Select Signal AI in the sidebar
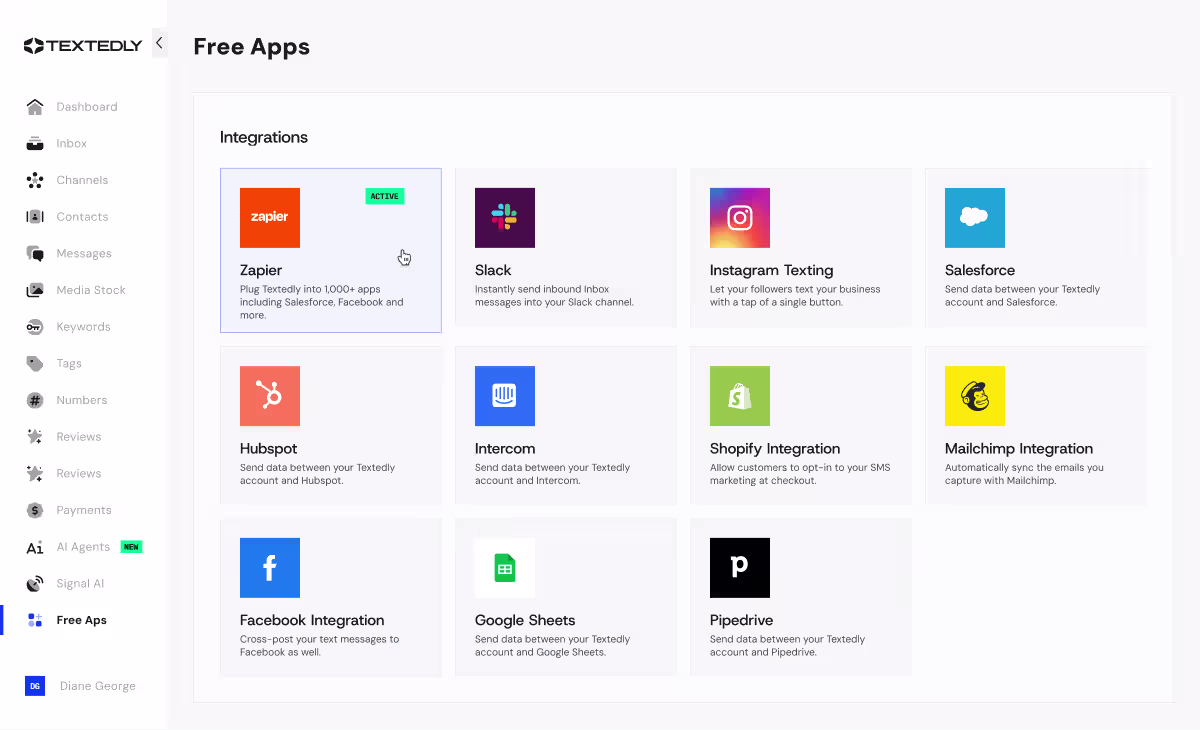Viewport: 1200px width, 730px height. [80, 583]
